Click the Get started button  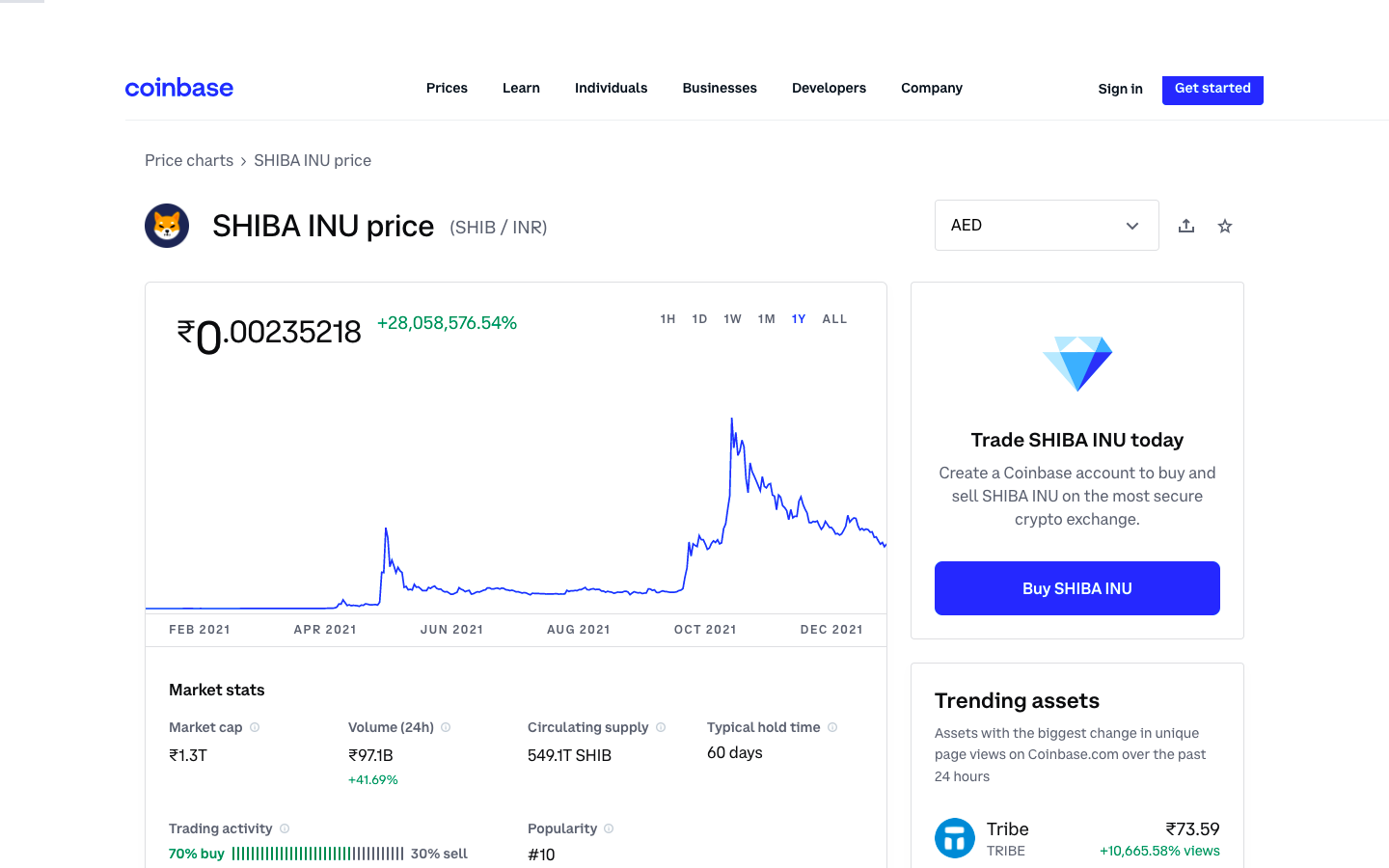click(1212, 89)
